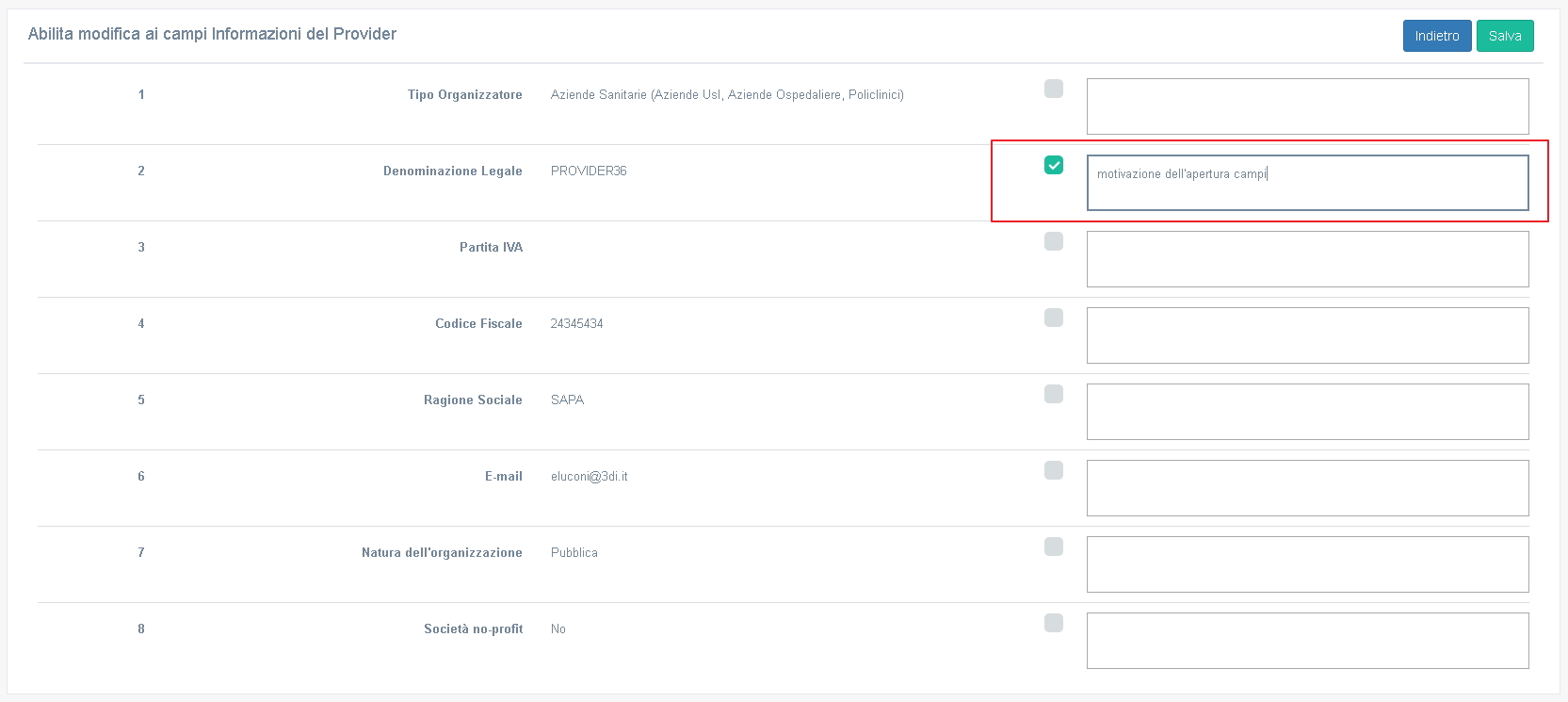Click the Ragione Sociale motivation textbox

pos(1307,412)
